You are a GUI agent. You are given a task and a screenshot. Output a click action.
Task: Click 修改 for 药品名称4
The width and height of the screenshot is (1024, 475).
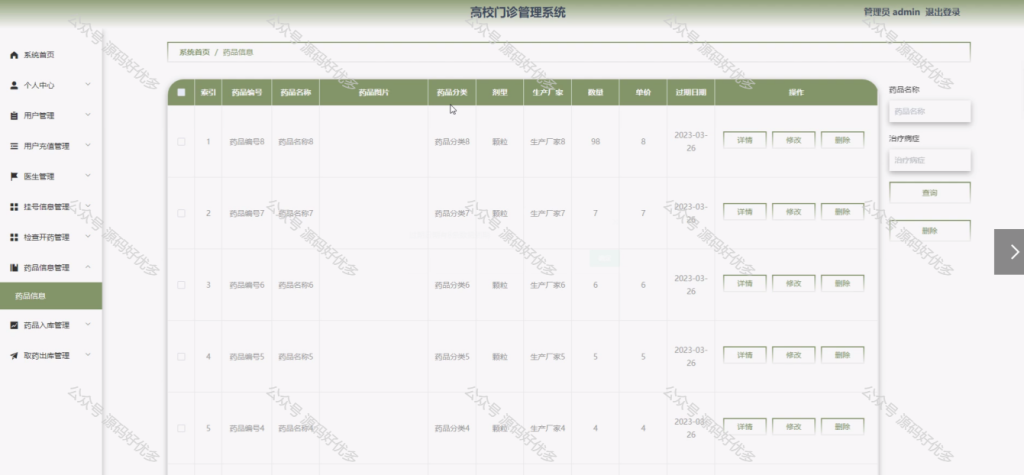pos(793,427)
